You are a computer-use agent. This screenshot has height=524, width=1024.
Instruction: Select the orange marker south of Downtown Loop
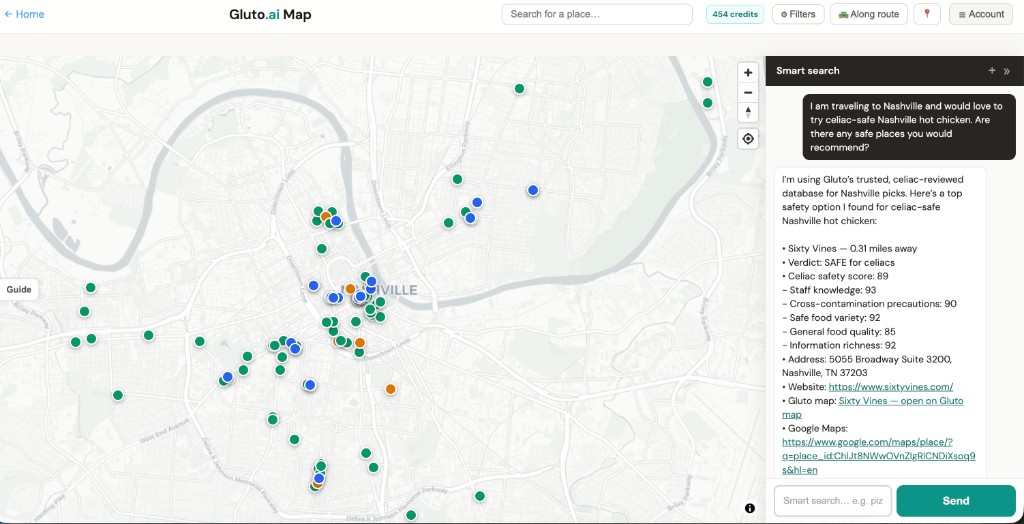pyautogui.click(x=391, y=389)
